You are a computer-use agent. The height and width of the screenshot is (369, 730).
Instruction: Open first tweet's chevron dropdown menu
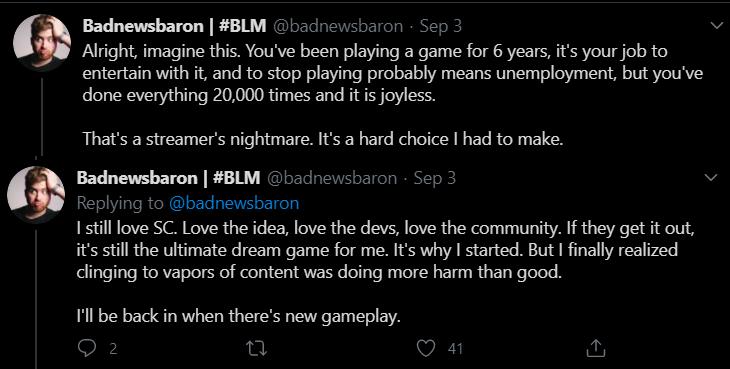pyautogui.click(x=717, y=26)
